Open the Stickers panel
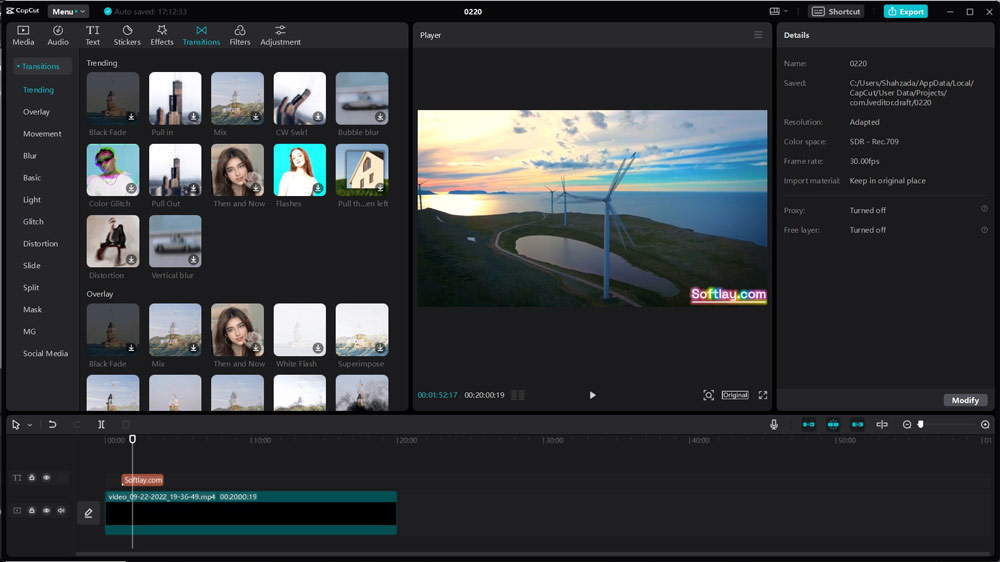1000x562 pixels. [127, 35]
